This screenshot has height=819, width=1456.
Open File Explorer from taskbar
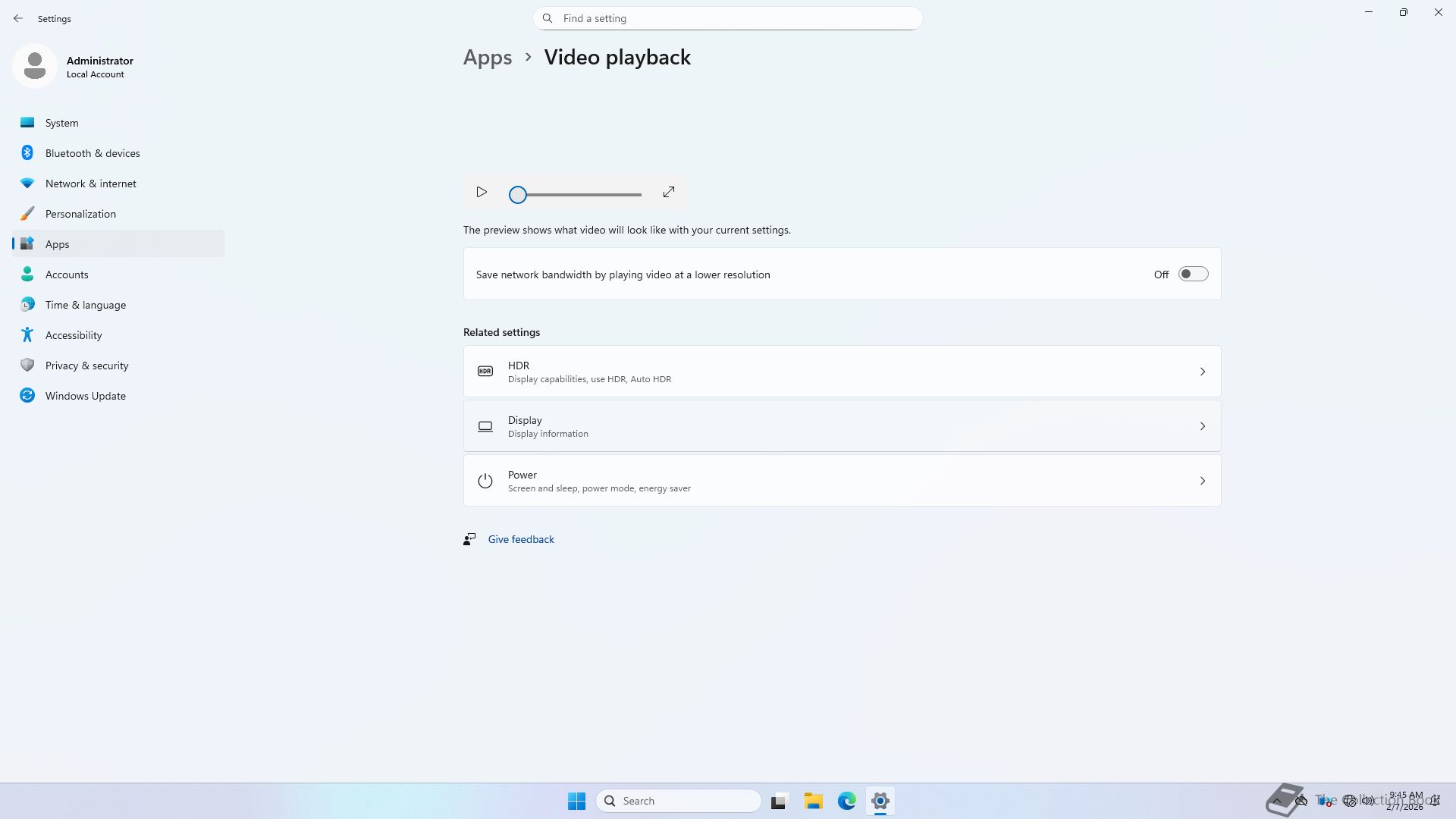(x=813, y=801)
